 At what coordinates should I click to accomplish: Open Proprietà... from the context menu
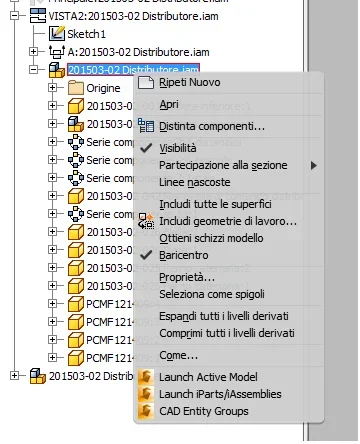187,277
